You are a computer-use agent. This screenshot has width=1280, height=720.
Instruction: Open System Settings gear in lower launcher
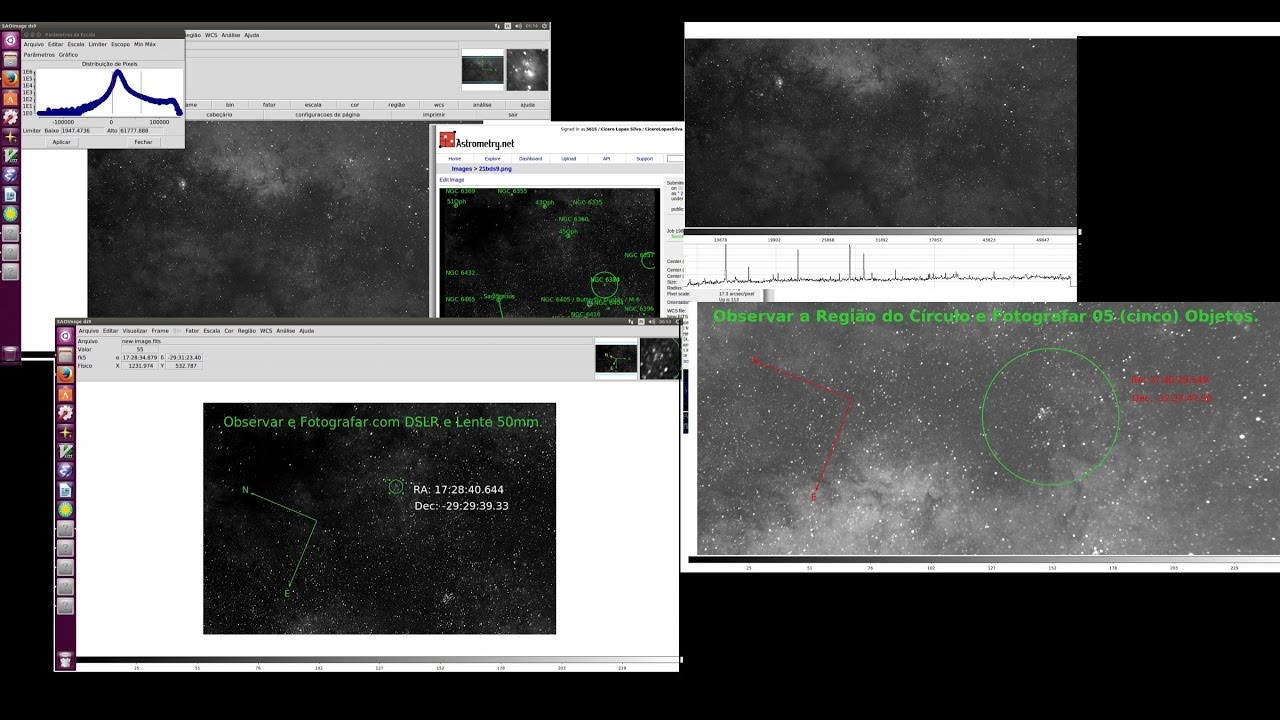65,412
